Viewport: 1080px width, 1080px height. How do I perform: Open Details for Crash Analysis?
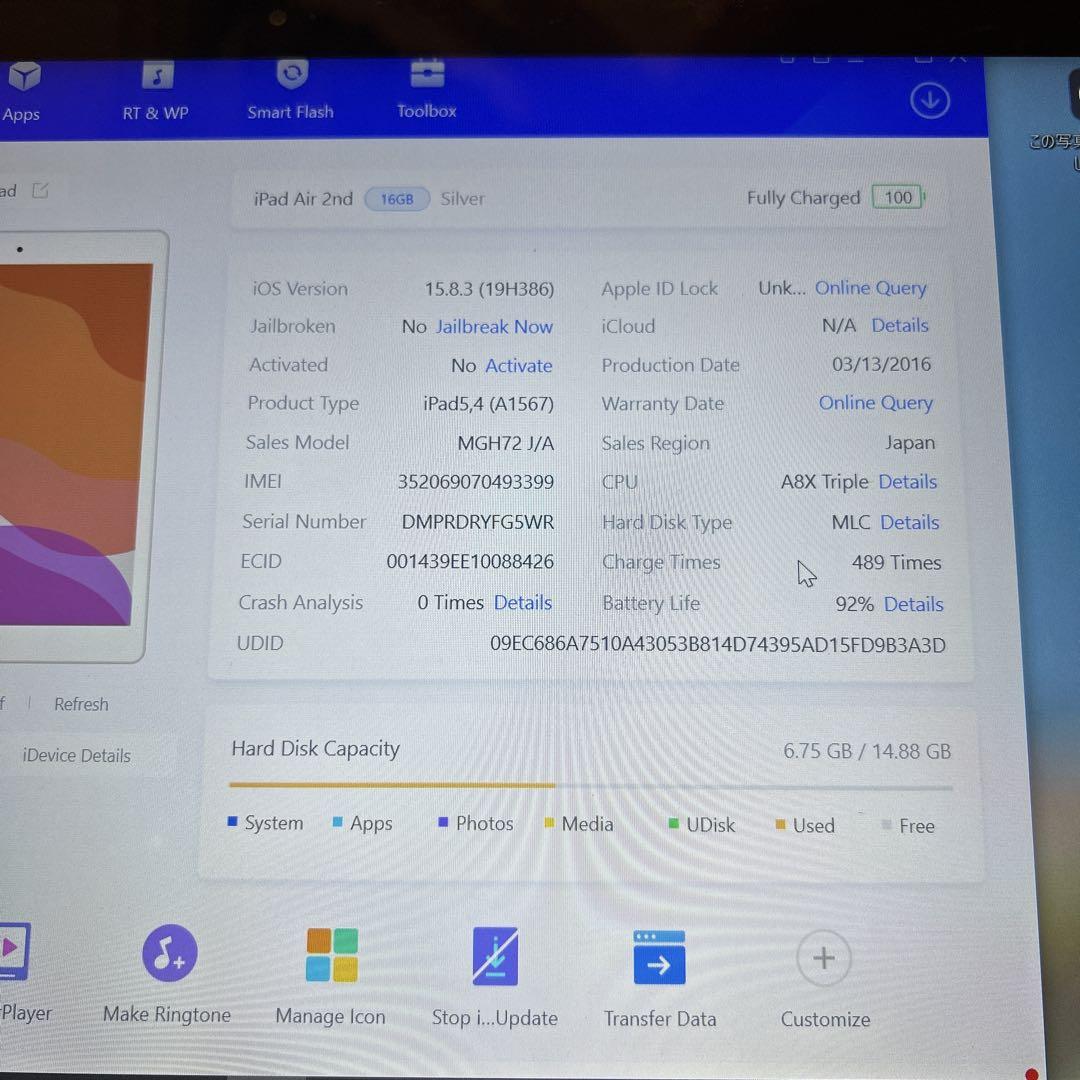tap(523, 603)
